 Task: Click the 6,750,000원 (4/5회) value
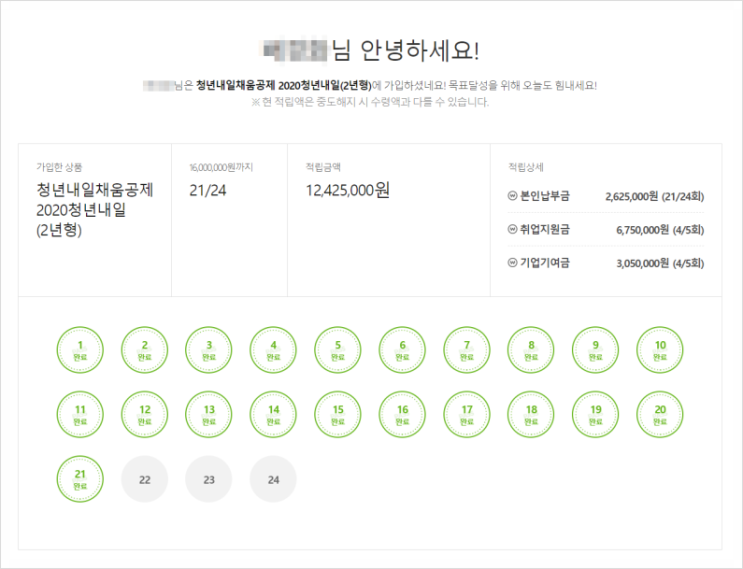point(660,230)
